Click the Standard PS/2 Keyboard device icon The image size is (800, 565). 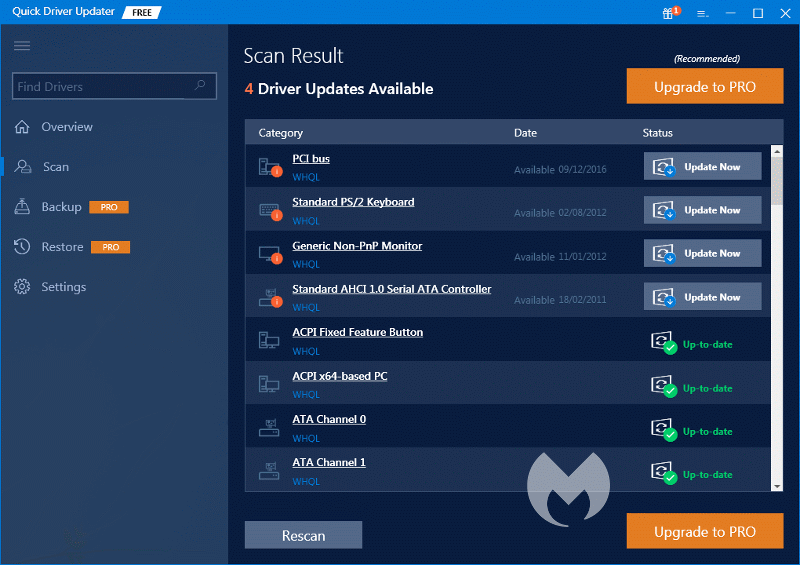(270, 210)
